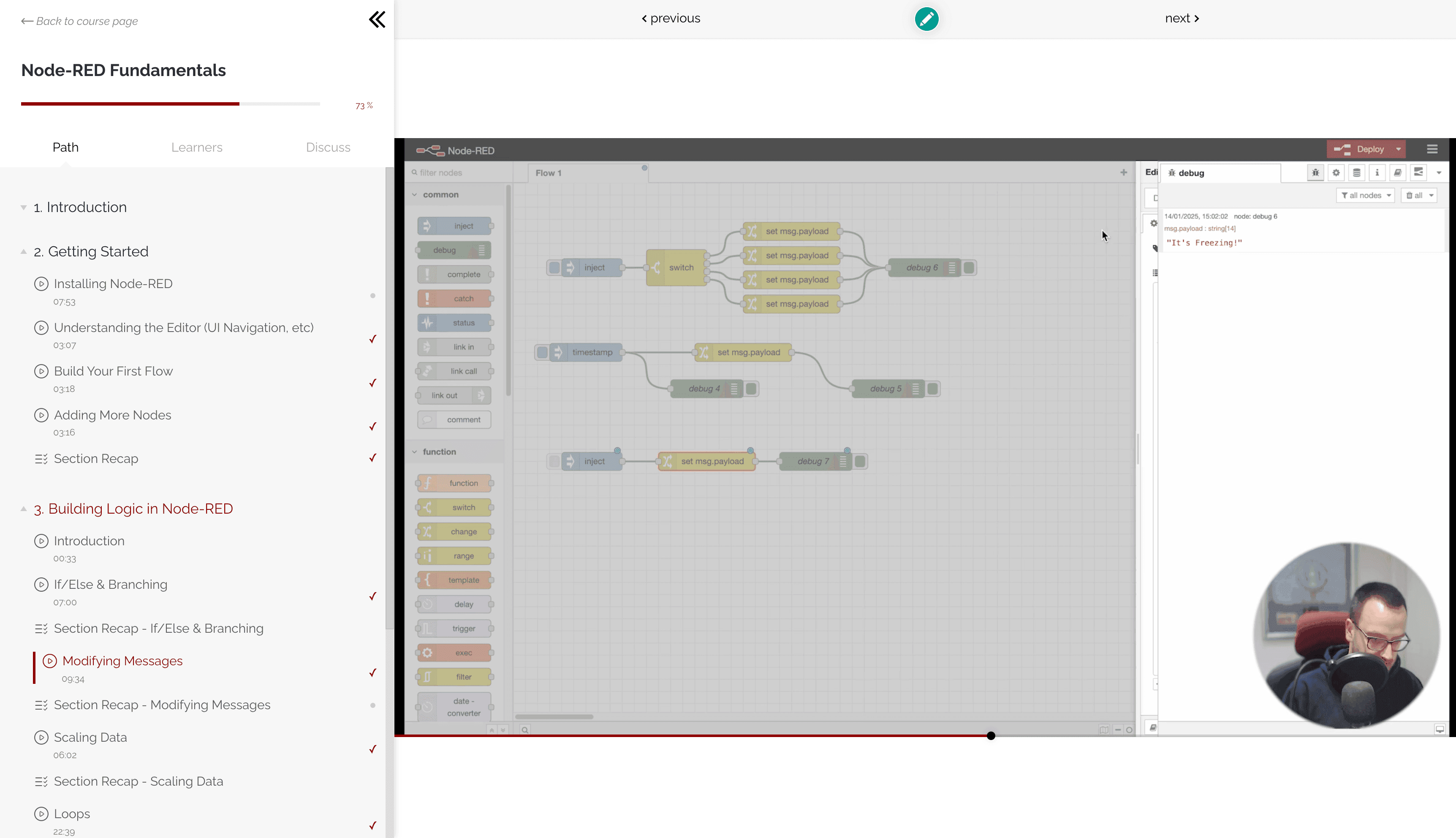Screen dimensions: 1456x838
Task: Click inside the filter nodes search field
Action: (454, 172)
